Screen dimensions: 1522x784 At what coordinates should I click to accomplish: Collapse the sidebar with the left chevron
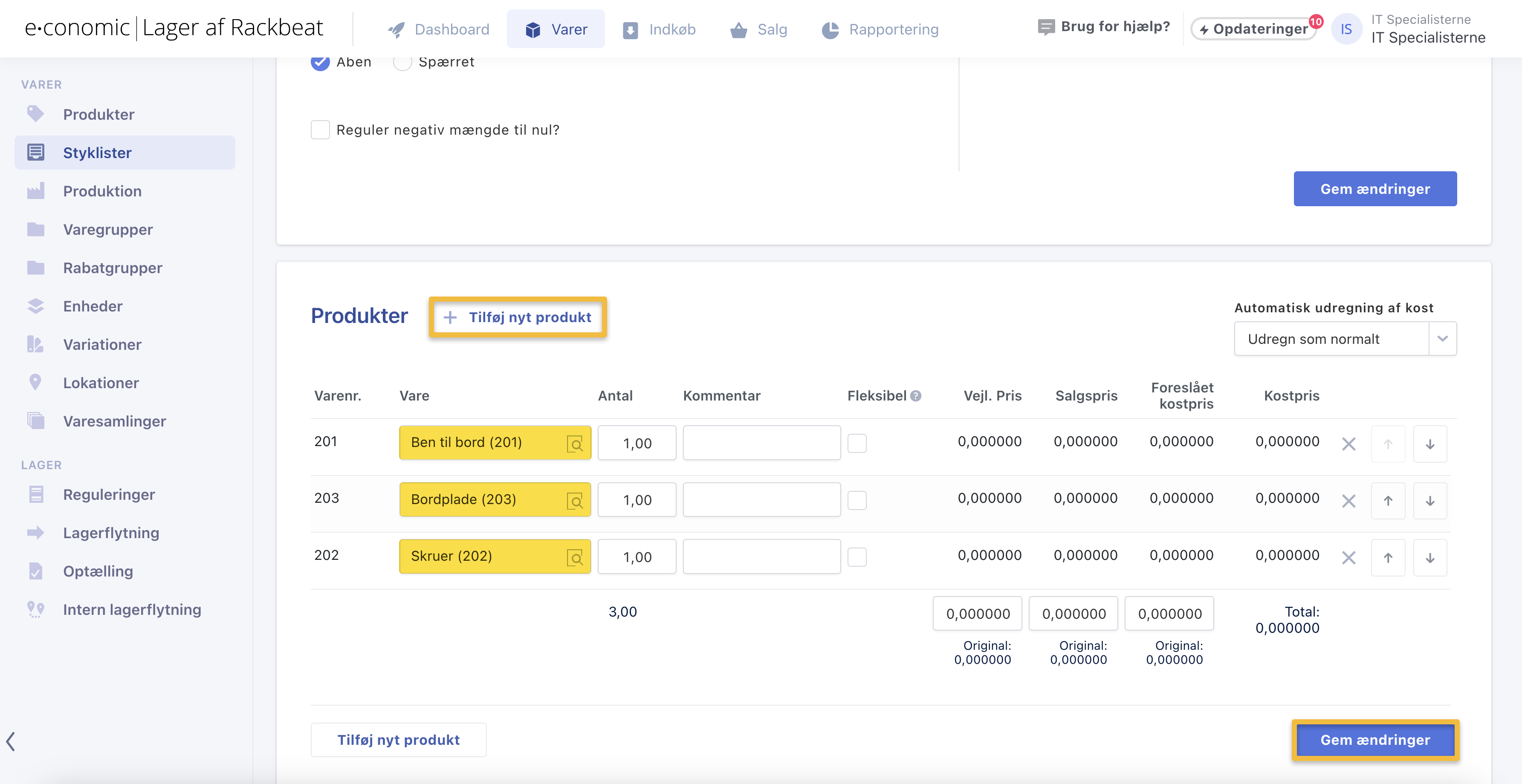[x=11, y=741]
